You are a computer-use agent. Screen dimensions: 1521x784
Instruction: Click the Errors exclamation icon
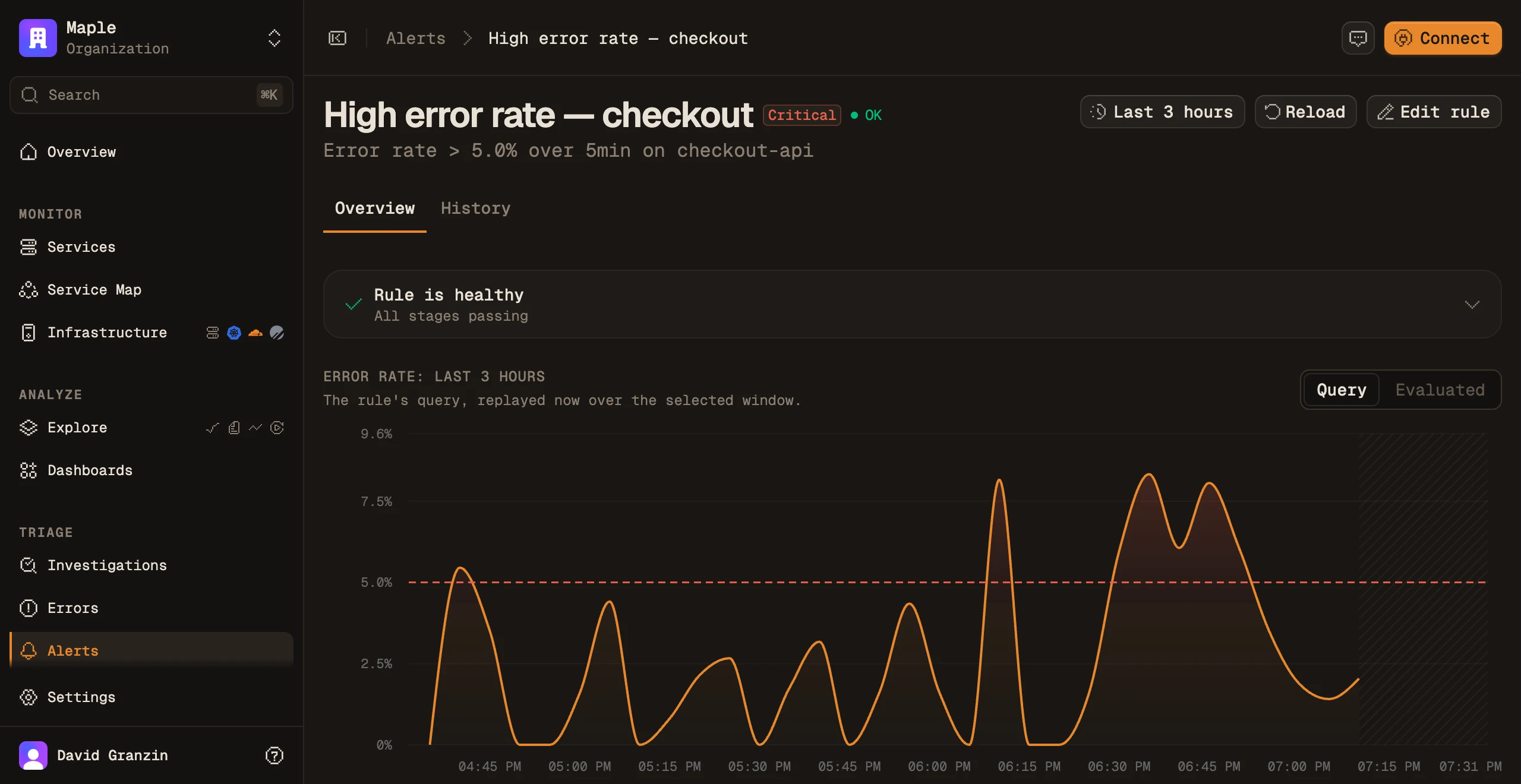coord(28,608)
